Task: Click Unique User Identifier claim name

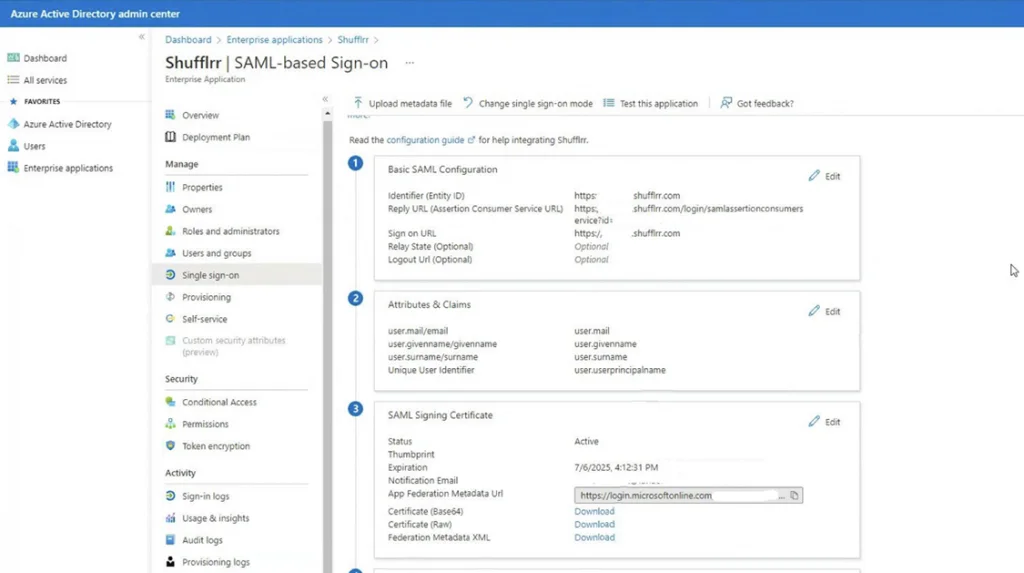Action: [431, 370]
